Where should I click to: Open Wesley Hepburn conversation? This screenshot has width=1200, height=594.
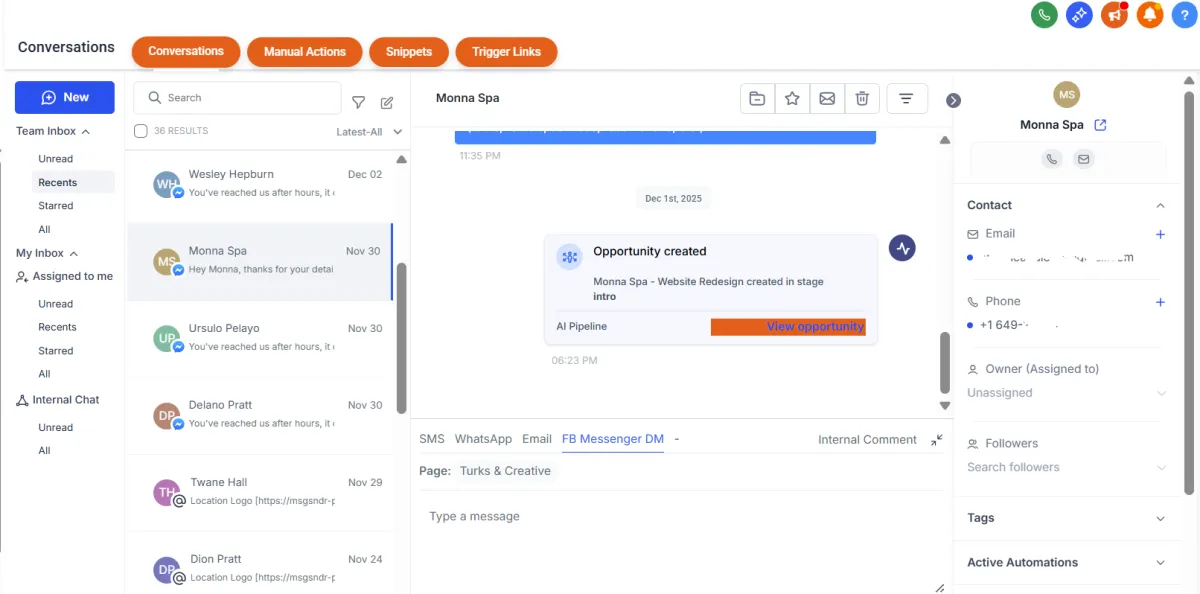pyautogui.click(x=260, y=184)
